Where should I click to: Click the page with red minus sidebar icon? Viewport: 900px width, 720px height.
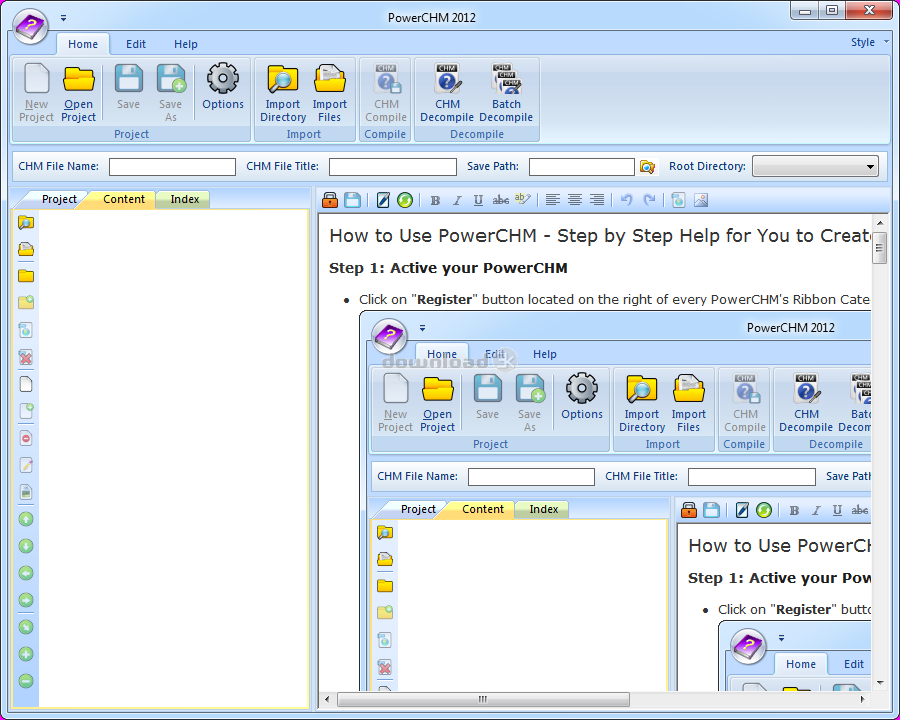point(26,438)
